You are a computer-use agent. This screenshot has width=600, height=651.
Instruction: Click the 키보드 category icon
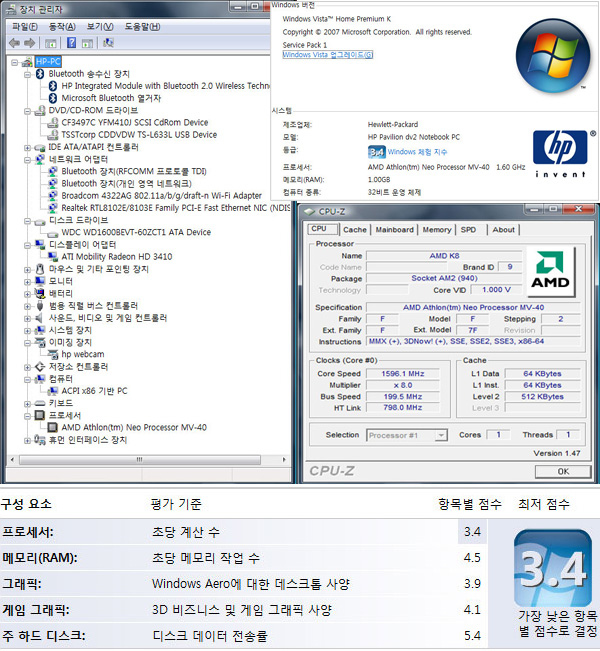tap(40, 404)
